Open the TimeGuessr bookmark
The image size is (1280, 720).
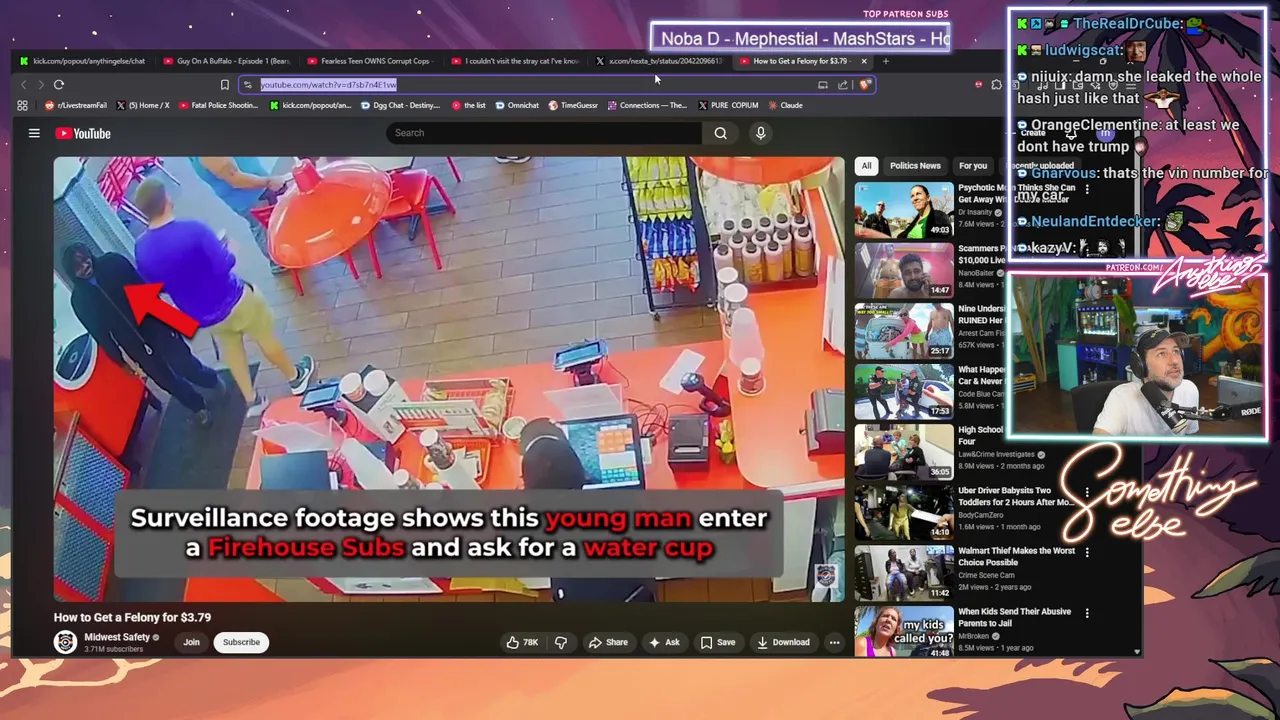[574, 105]
